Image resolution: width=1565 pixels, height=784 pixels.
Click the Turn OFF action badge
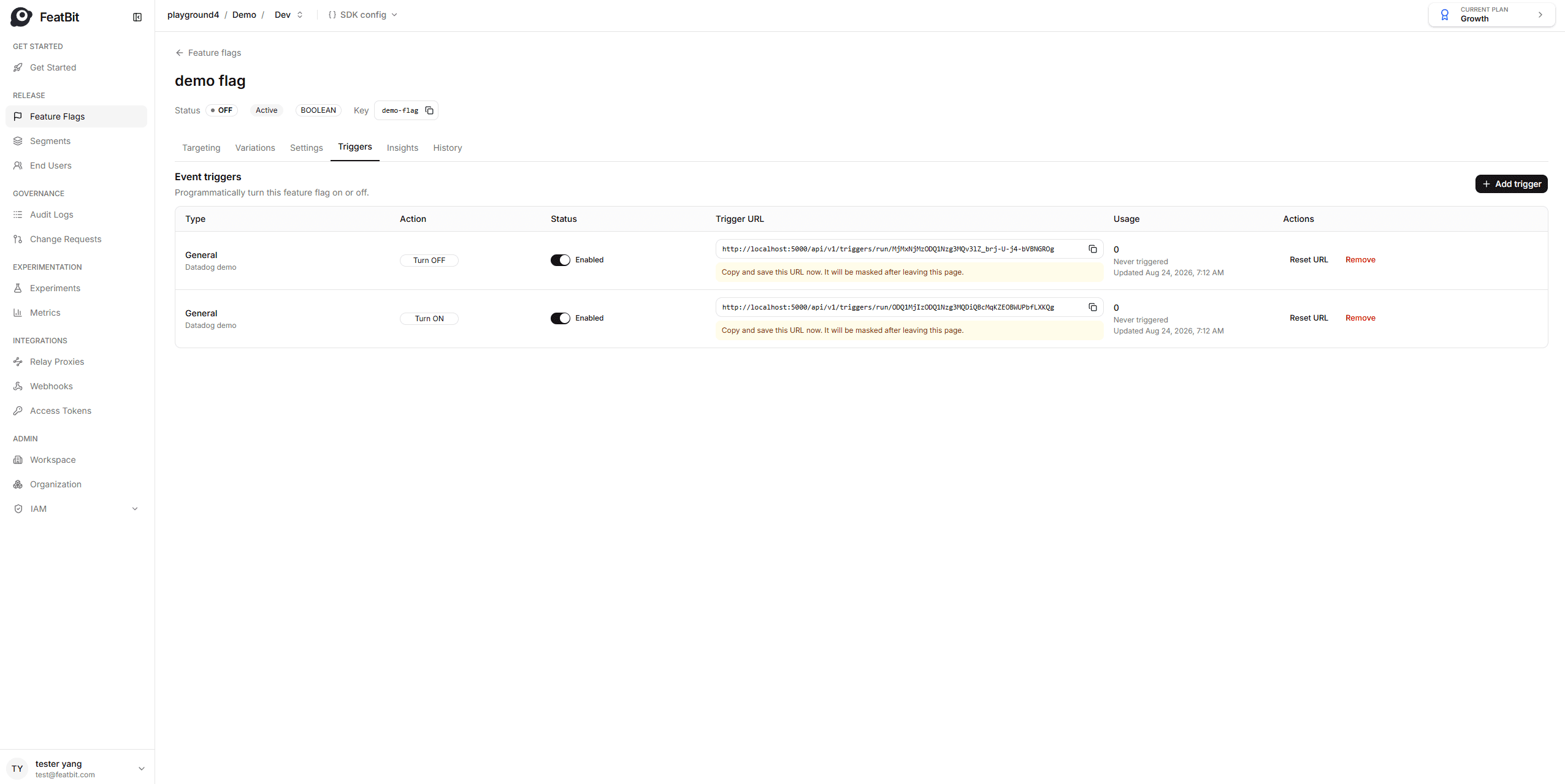pos(429,261)
